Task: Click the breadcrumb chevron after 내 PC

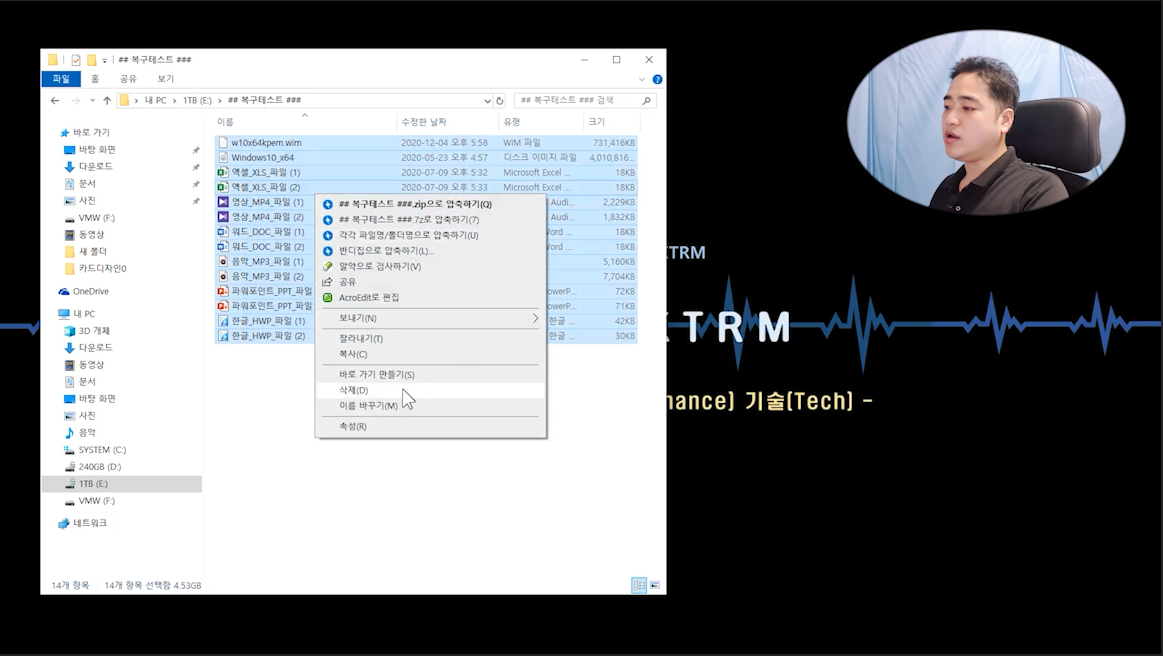Action: tap(174, 100)
